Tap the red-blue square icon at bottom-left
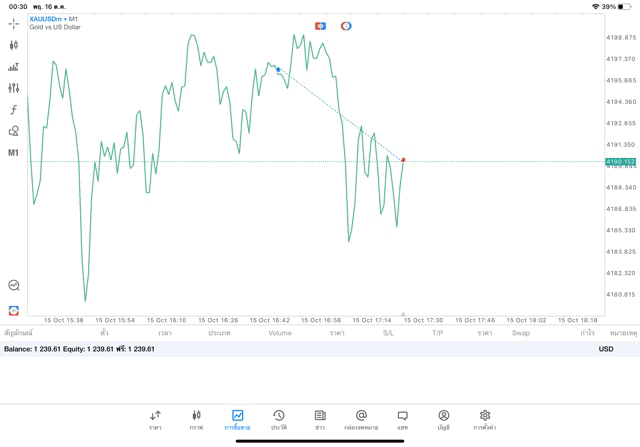640x447 pixels. pyautogui.click(x=14, y=310)
